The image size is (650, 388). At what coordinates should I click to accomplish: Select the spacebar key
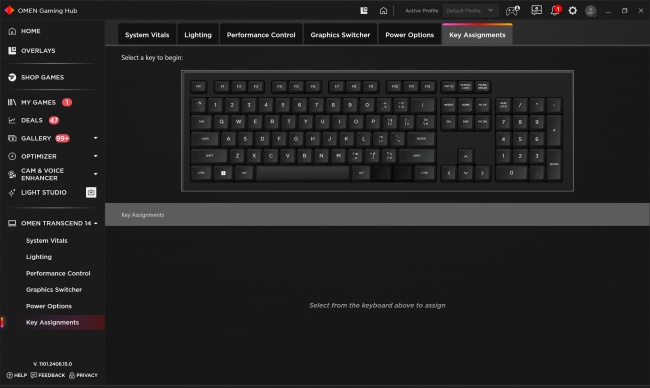point(303,173)
